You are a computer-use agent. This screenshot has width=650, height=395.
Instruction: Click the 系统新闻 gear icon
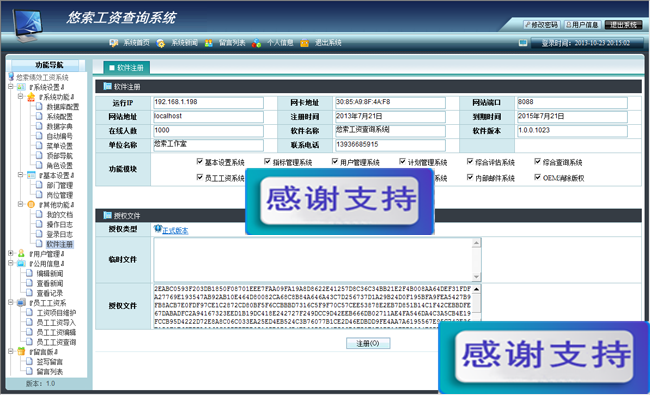tap(161, 43)
